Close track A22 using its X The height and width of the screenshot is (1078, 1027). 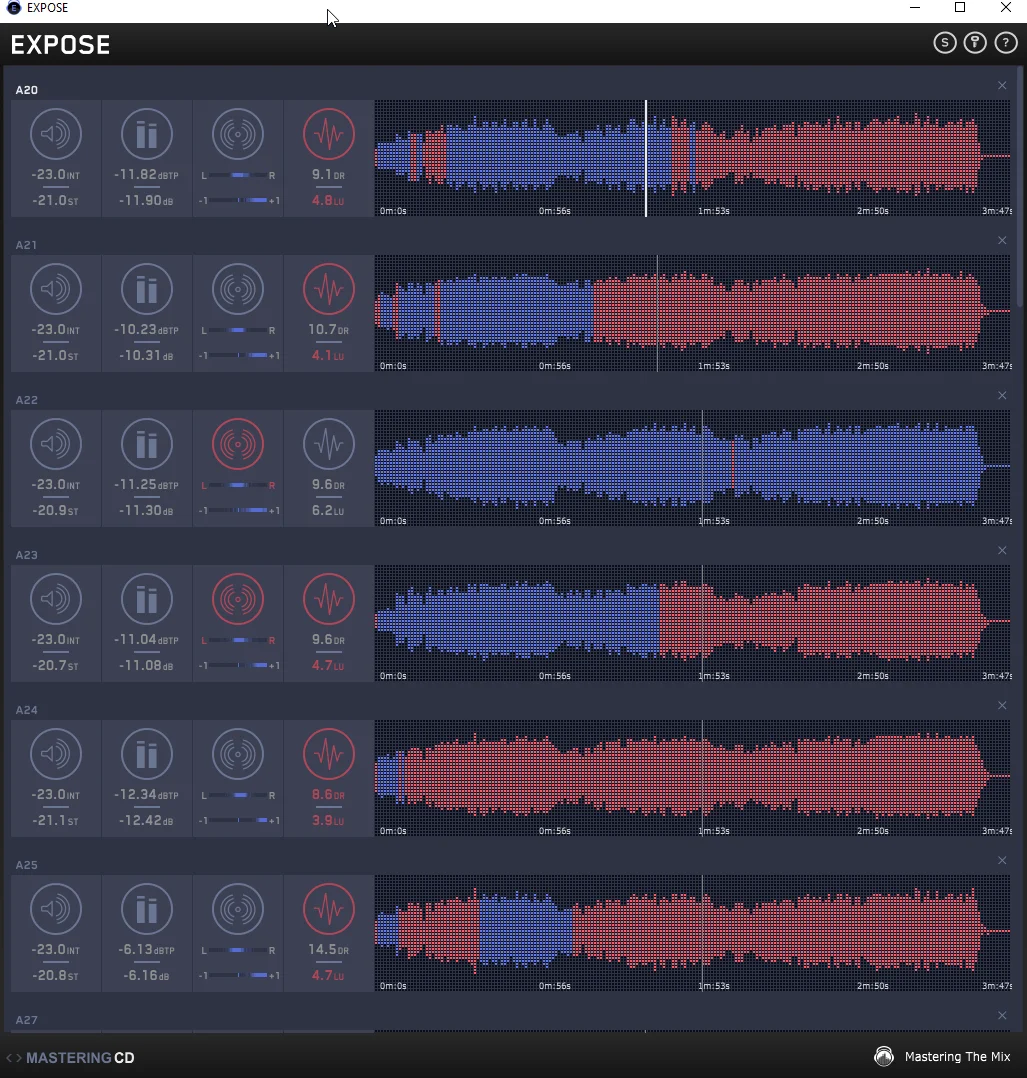[x=1002, y=395]
